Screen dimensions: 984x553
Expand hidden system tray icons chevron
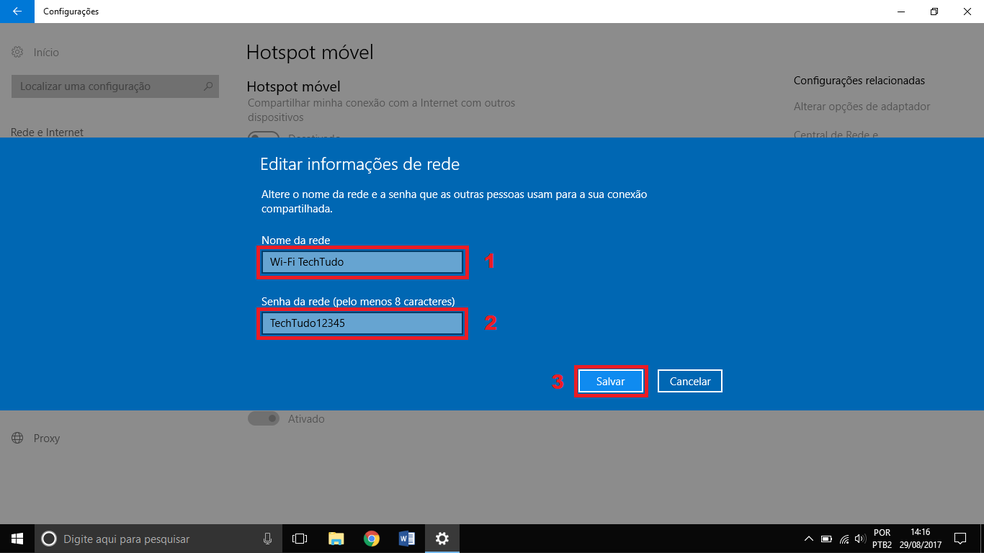click(x=808, y=539)
